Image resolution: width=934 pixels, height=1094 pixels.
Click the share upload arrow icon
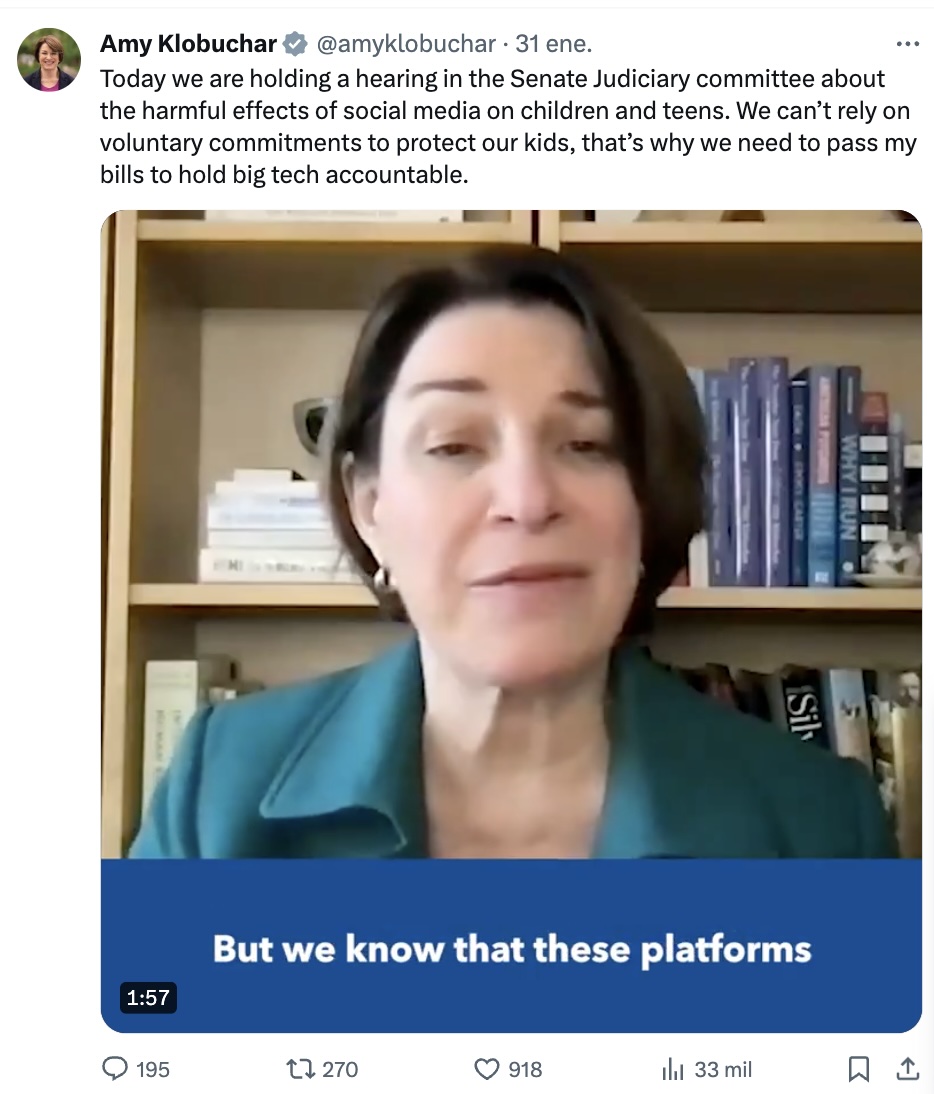906,1067
